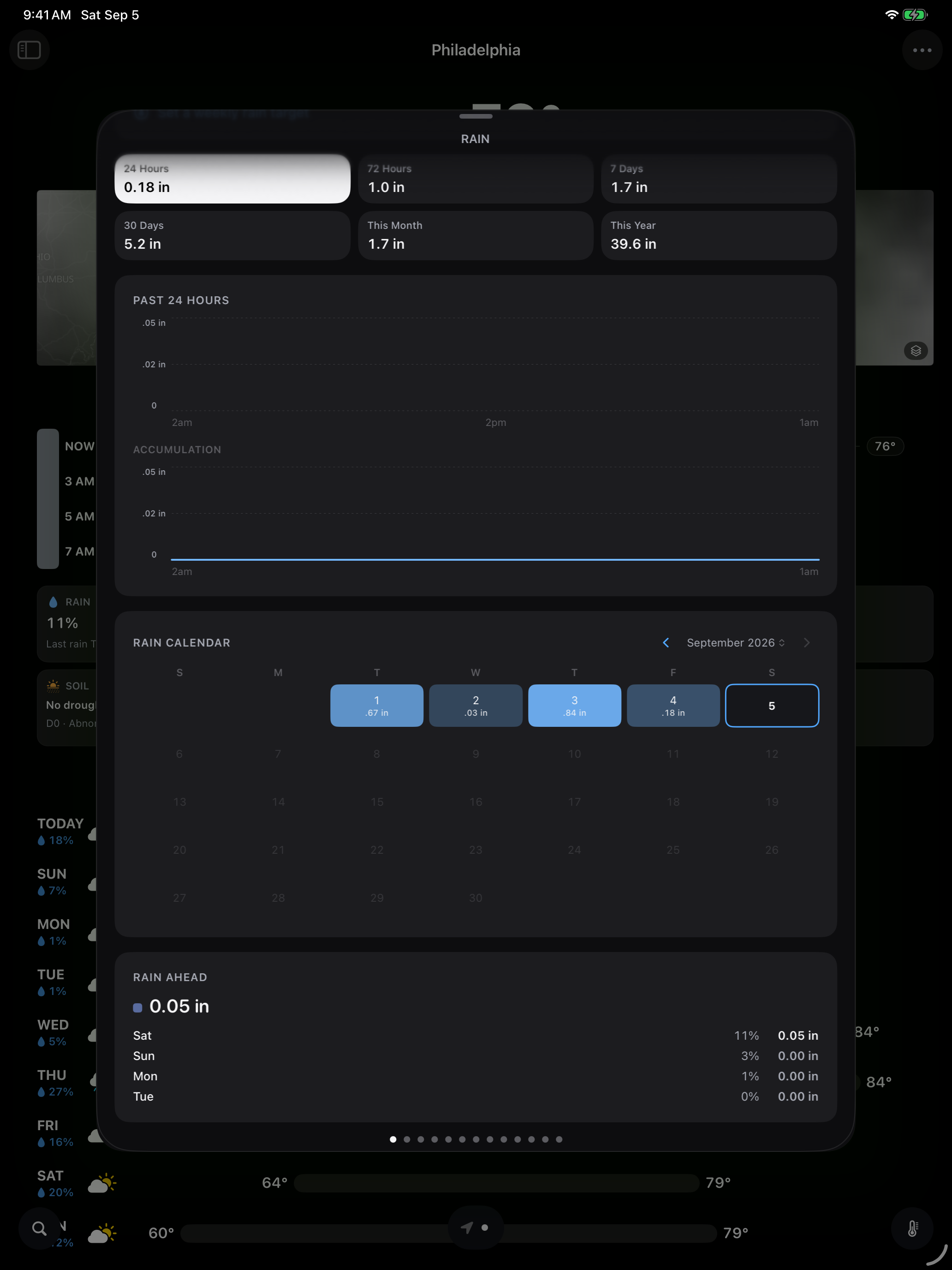Screen dimensions: 952x1270
Task: Tap the 7 AM hourly label
Action: point(80,551)
